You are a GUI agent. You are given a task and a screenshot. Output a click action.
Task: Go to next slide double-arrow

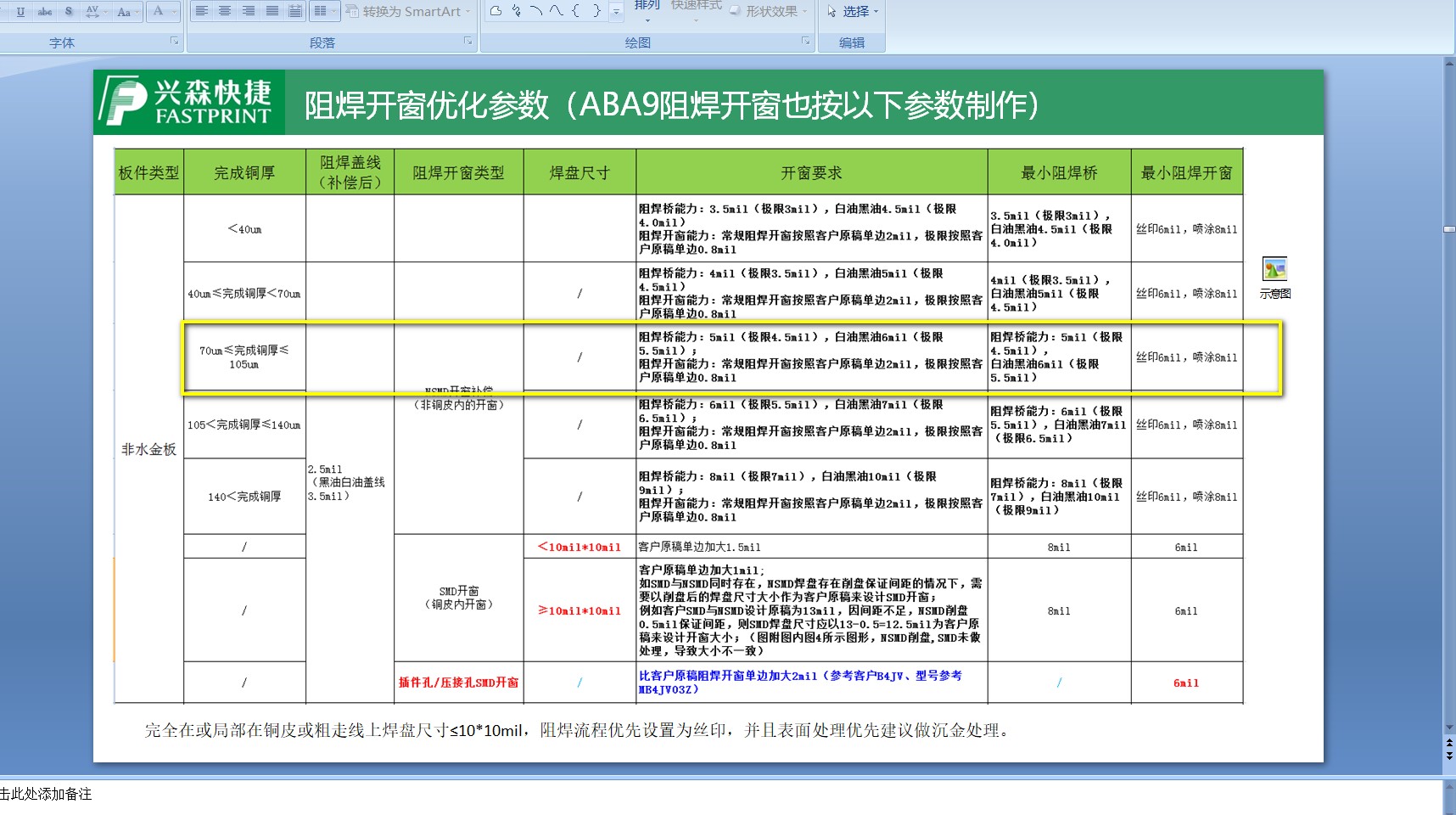pos(1449,756)
